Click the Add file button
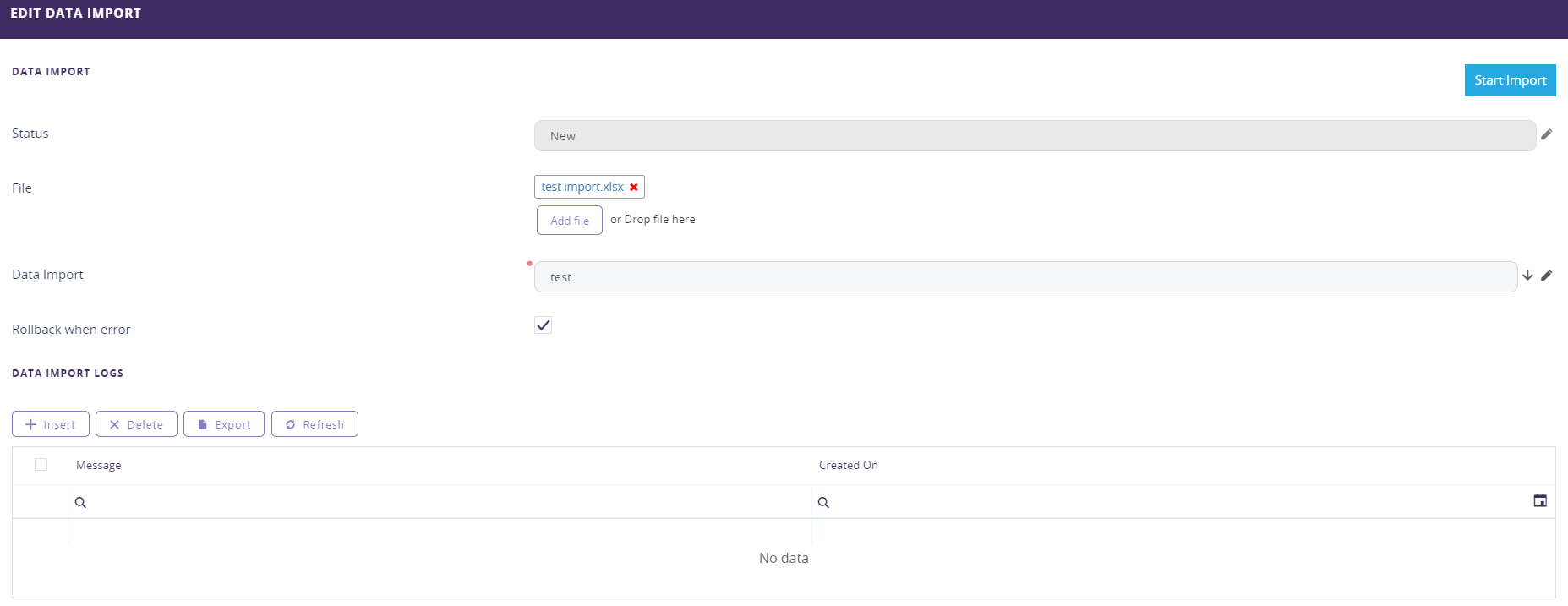 (569, 221)
